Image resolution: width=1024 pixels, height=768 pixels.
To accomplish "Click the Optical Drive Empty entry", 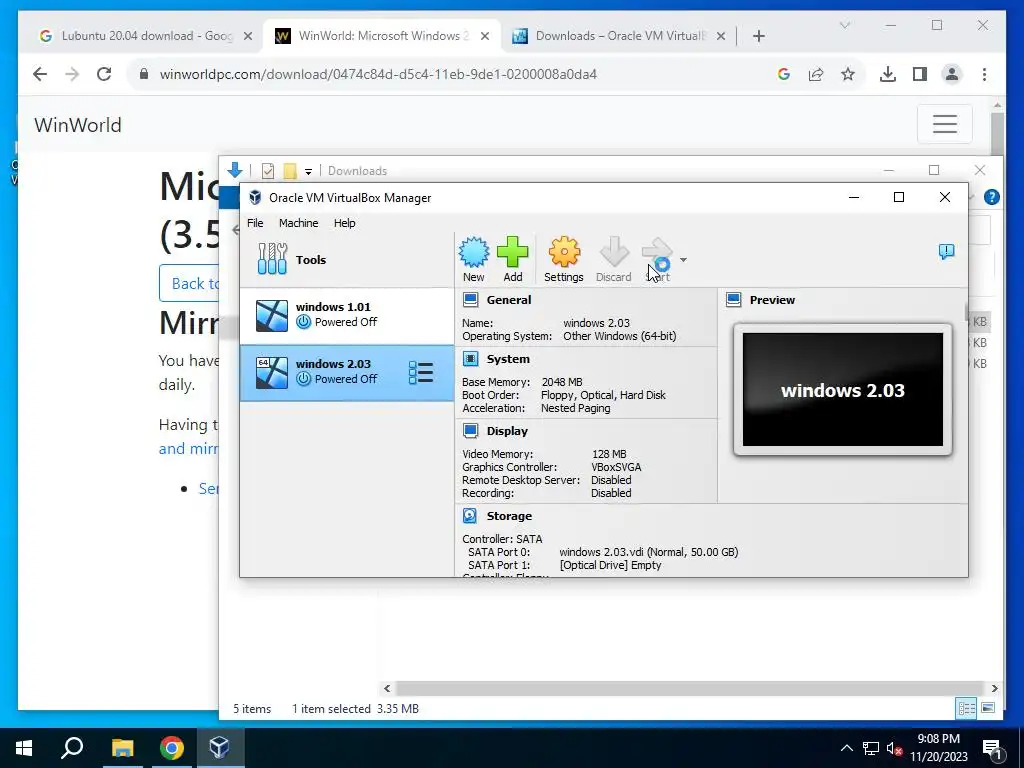I will click(x=610, y=565).
